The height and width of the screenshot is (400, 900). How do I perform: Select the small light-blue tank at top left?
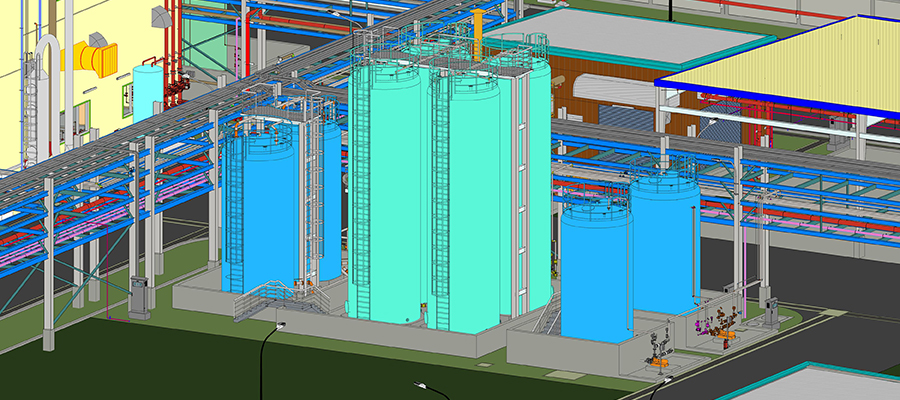coord(148,88)
